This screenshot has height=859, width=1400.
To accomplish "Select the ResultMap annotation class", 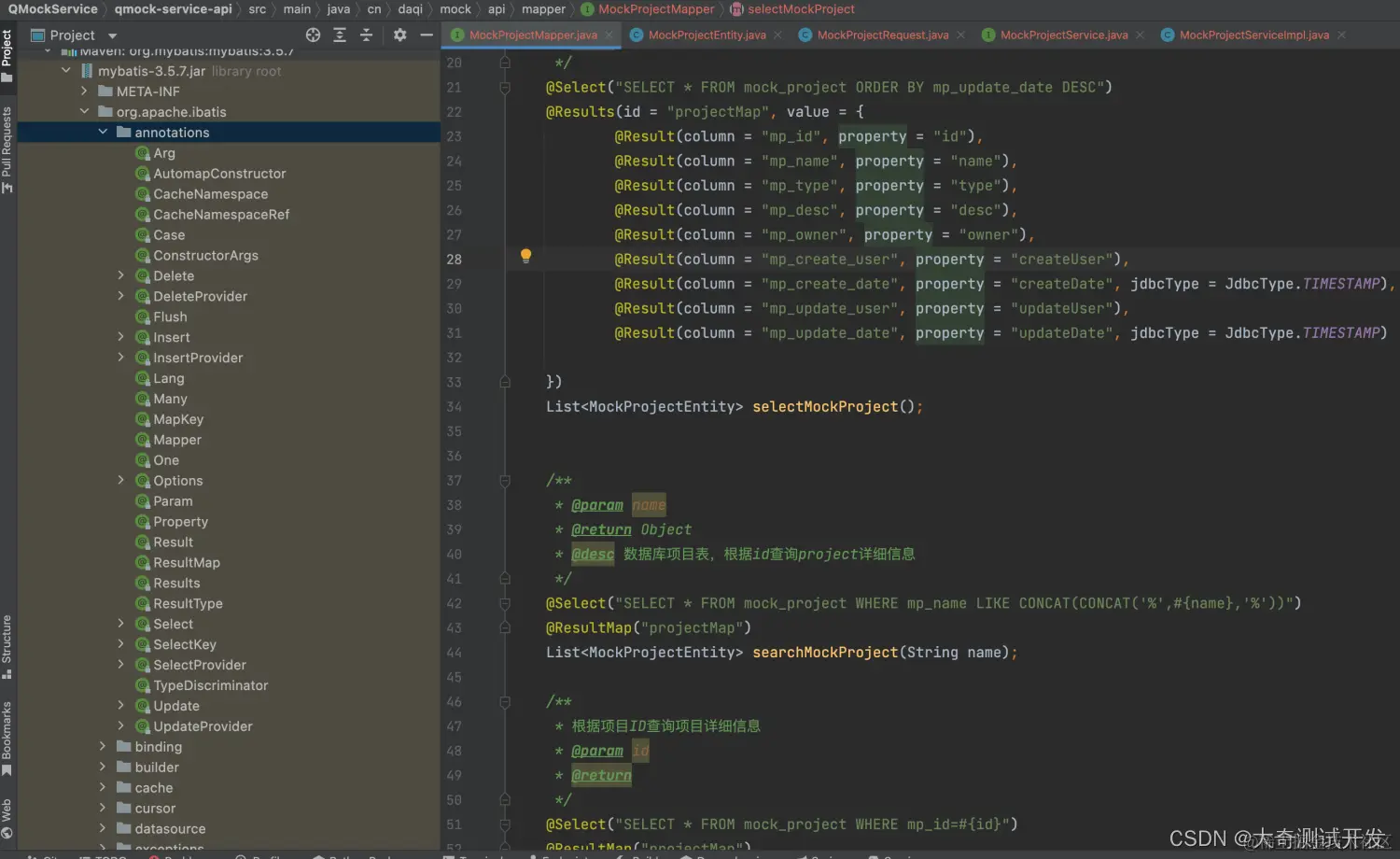I will point(186,563).
